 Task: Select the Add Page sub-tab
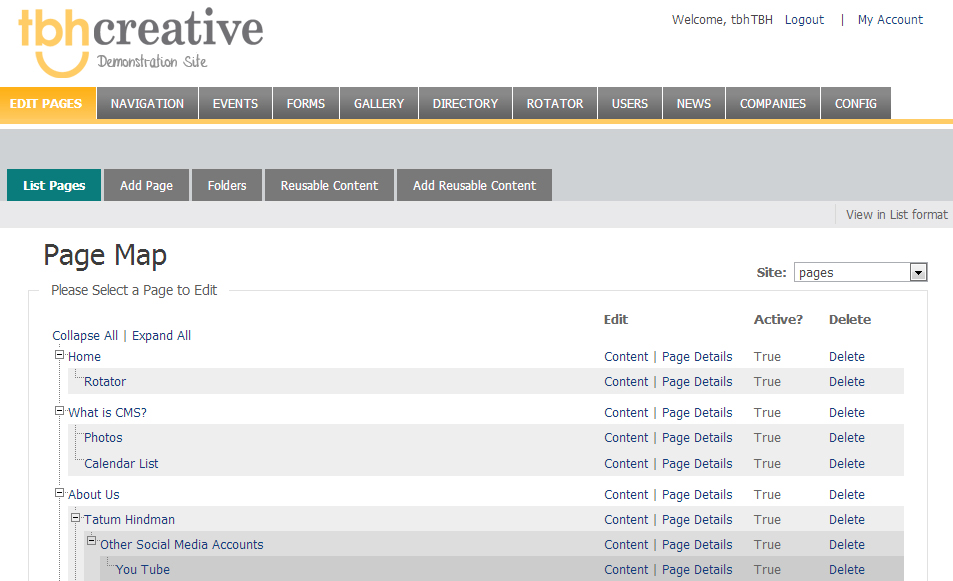click(146, 186)
